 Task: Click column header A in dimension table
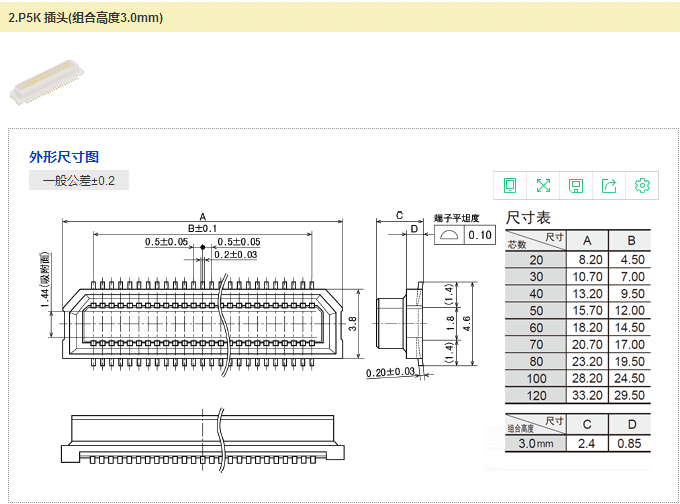pos(587,240)
